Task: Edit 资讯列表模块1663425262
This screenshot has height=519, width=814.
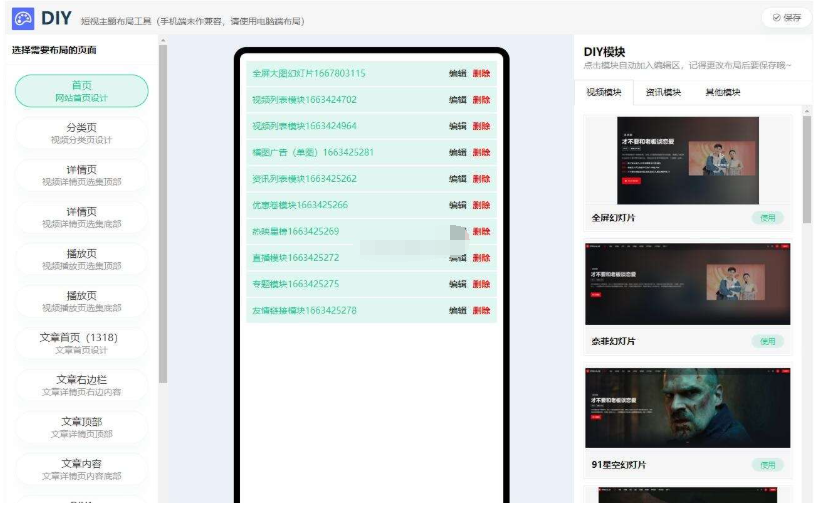Action: click(457, 179)
